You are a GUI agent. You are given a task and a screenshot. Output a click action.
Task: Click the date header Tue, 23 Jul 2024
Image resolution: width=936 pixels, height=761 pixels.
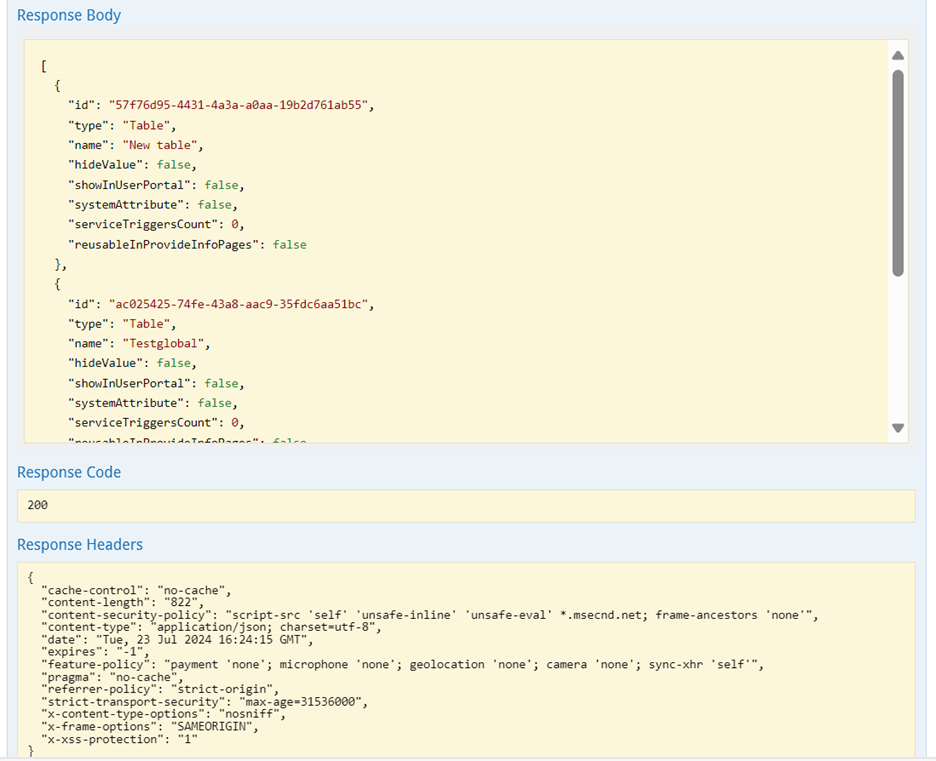pos(177,640)
